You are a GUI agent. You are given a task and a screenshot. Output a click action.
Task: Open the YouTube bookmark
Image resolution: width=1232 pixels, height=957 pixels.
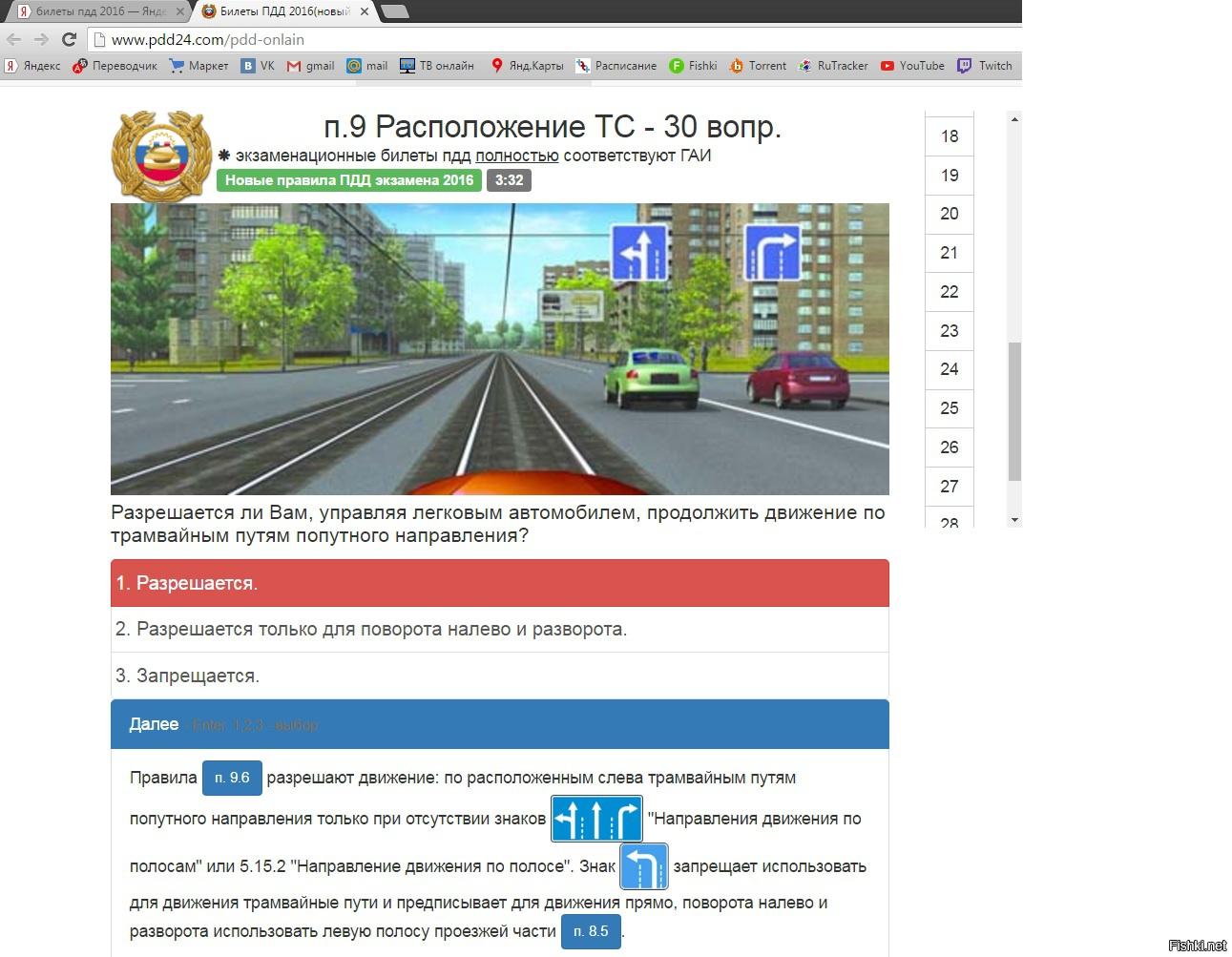[x=912, y=66]
